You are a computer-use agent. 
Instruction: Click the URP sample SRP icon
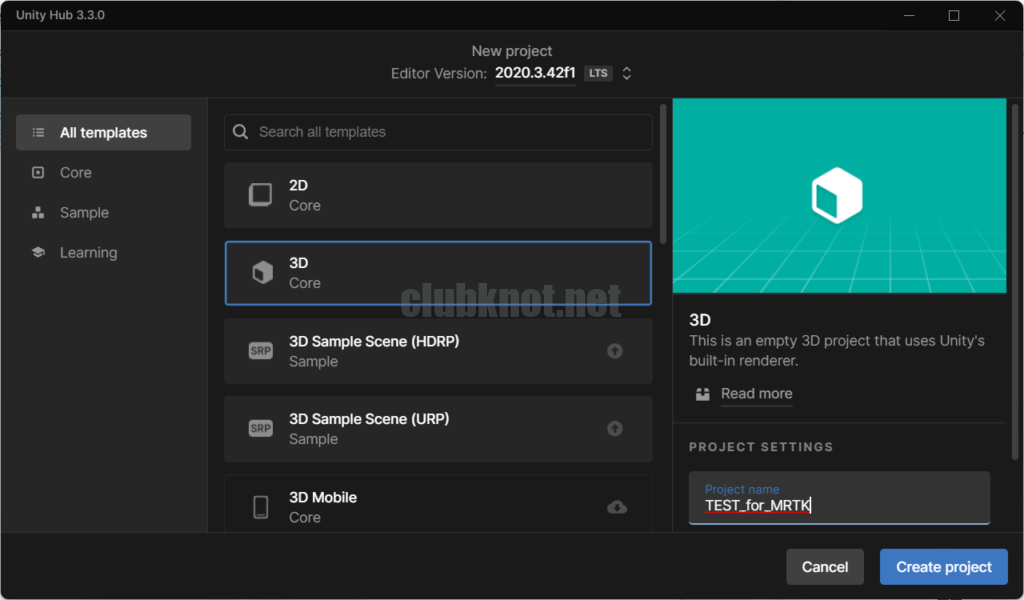(x=260, y=429)
